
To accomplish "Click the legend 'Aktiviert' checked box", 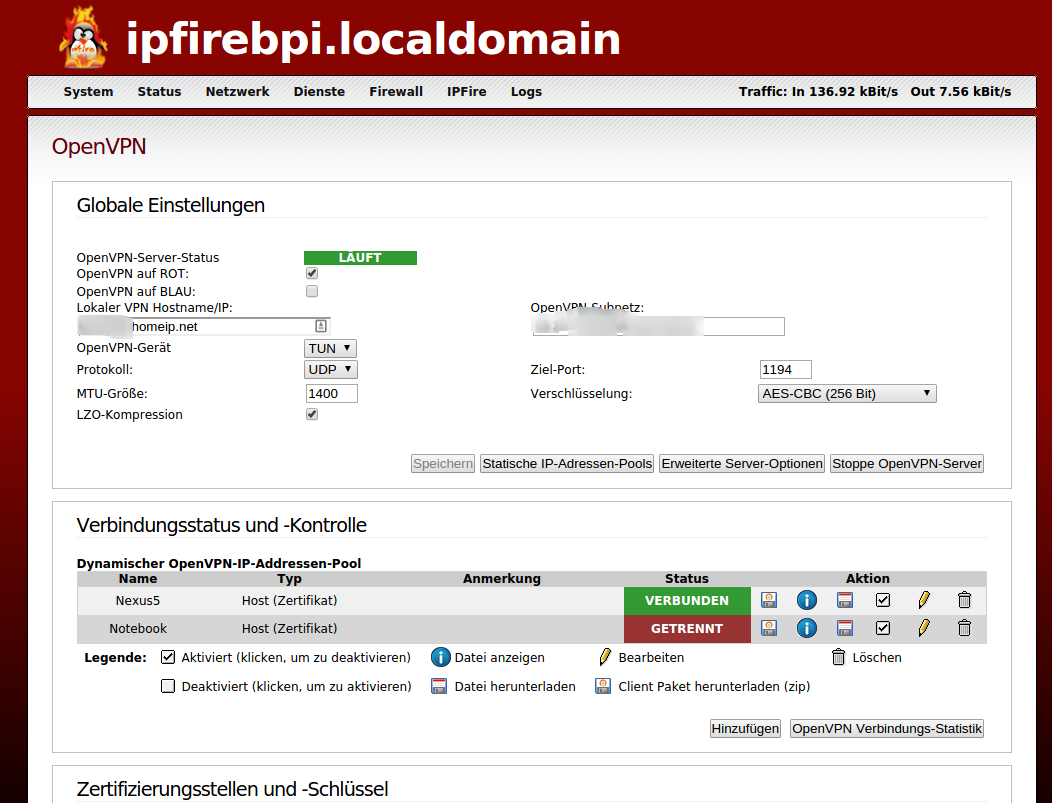I will click(x=168, y=657).
